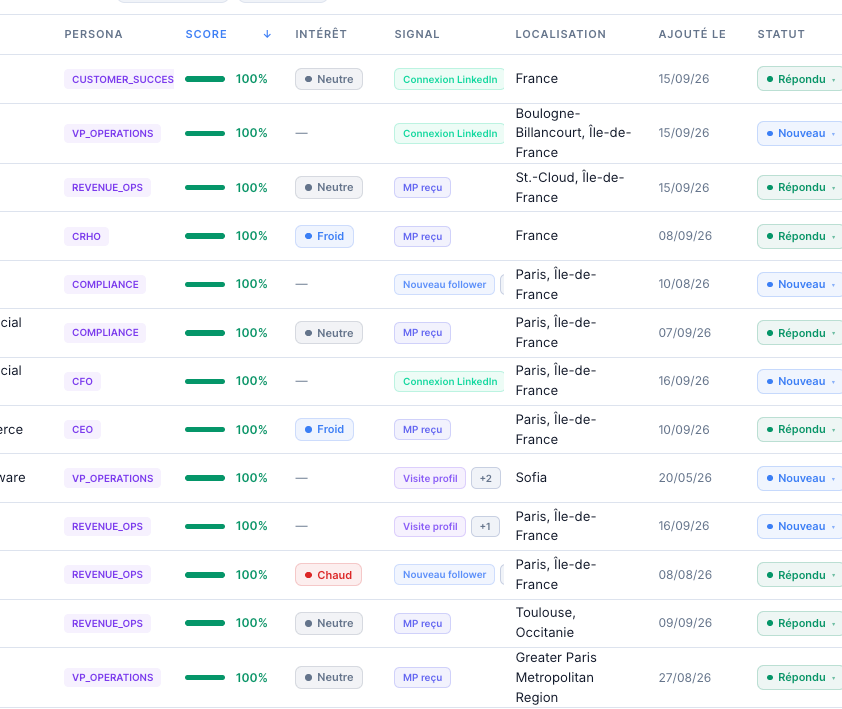
Task: Click Connexion LinkedIn signal in Boulogne-Billancourt row
Action: [x=449, y=133]
